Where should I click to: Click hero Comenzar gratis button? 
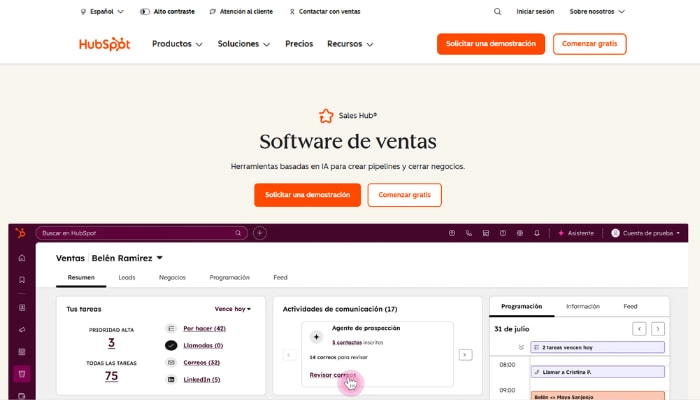pos(404,195)
